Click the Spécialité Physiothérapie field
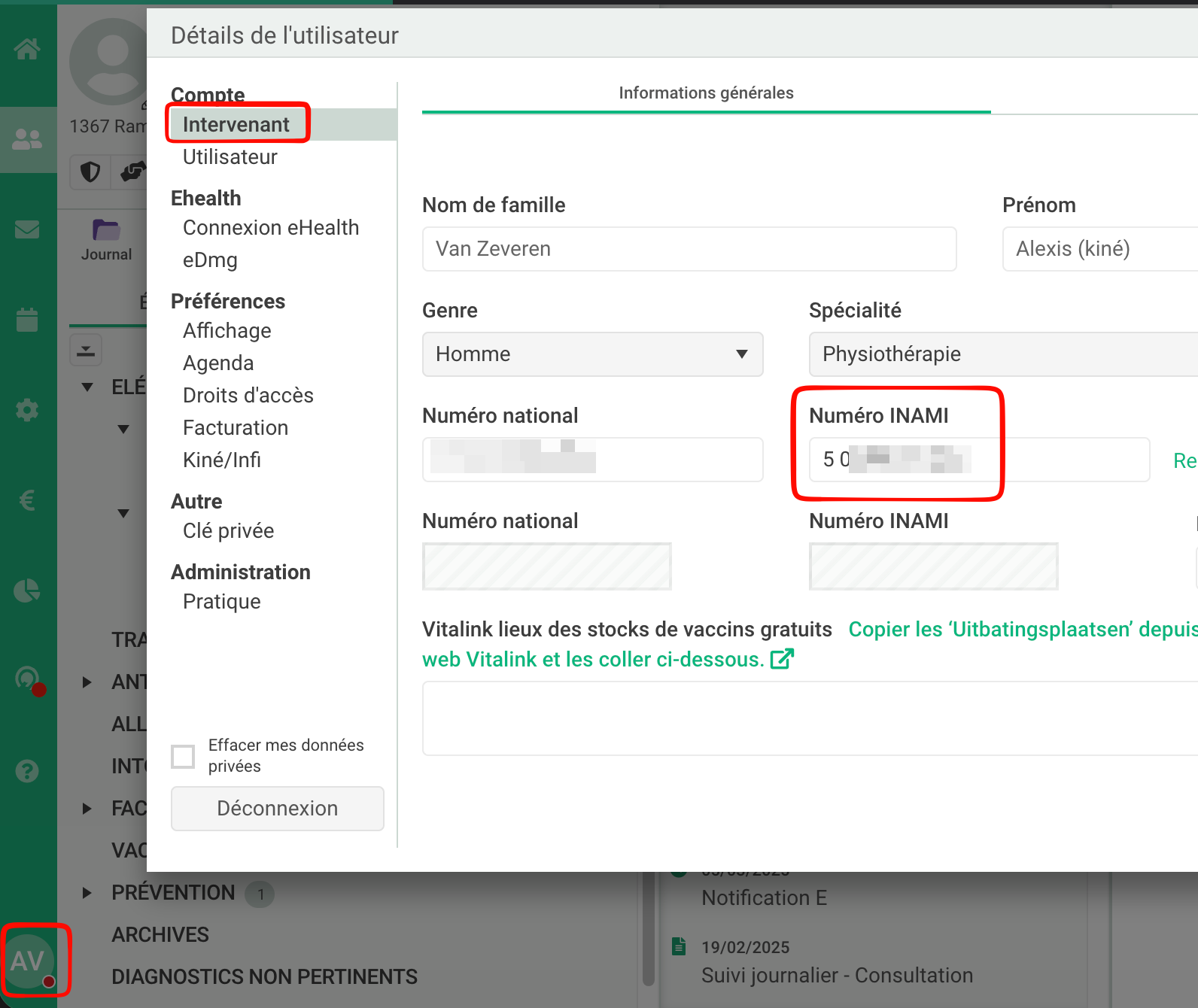 point(1002,354)
